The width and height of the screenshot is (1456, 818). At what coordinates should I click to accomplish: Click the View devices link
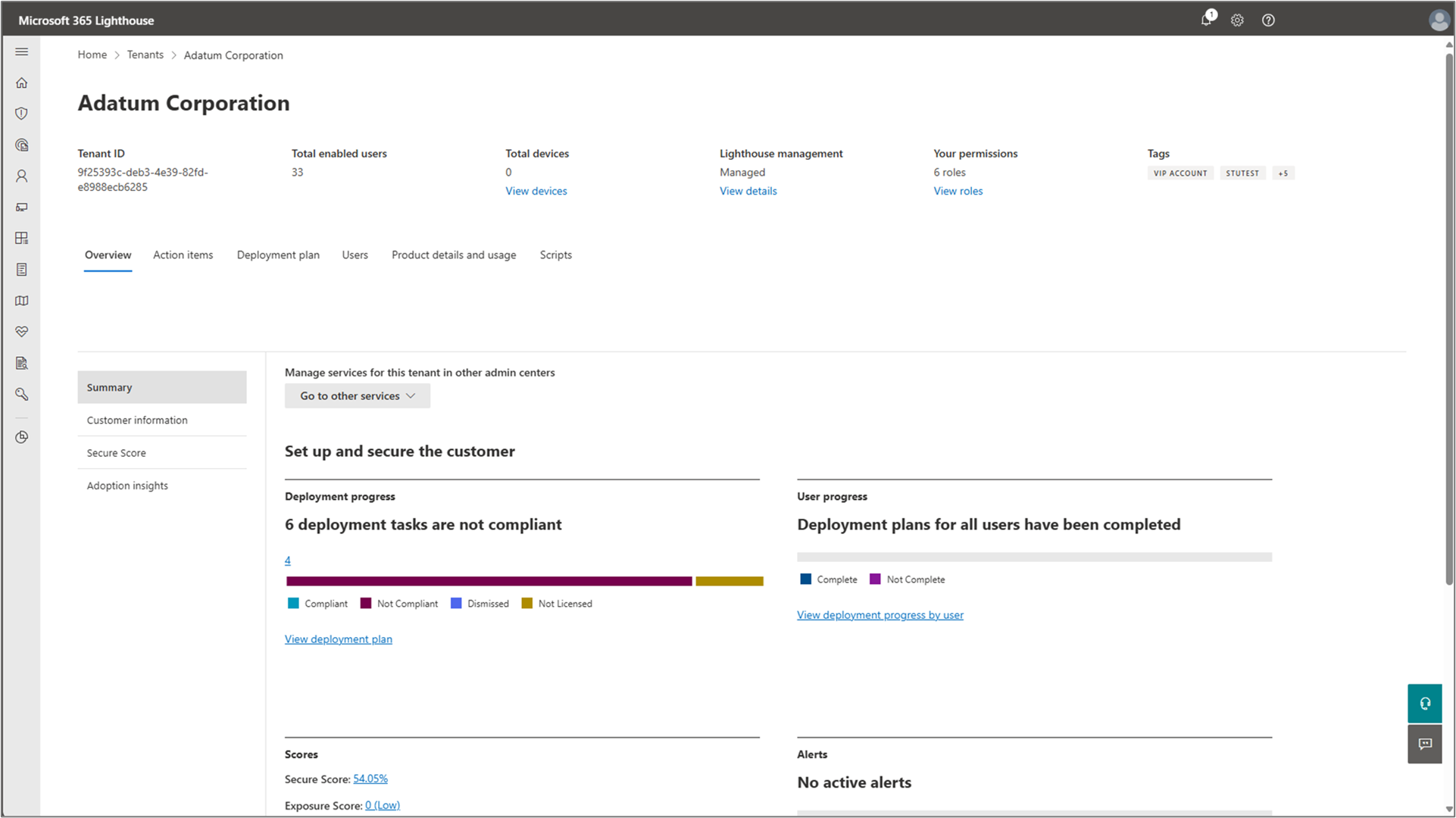tap(536, 191)
